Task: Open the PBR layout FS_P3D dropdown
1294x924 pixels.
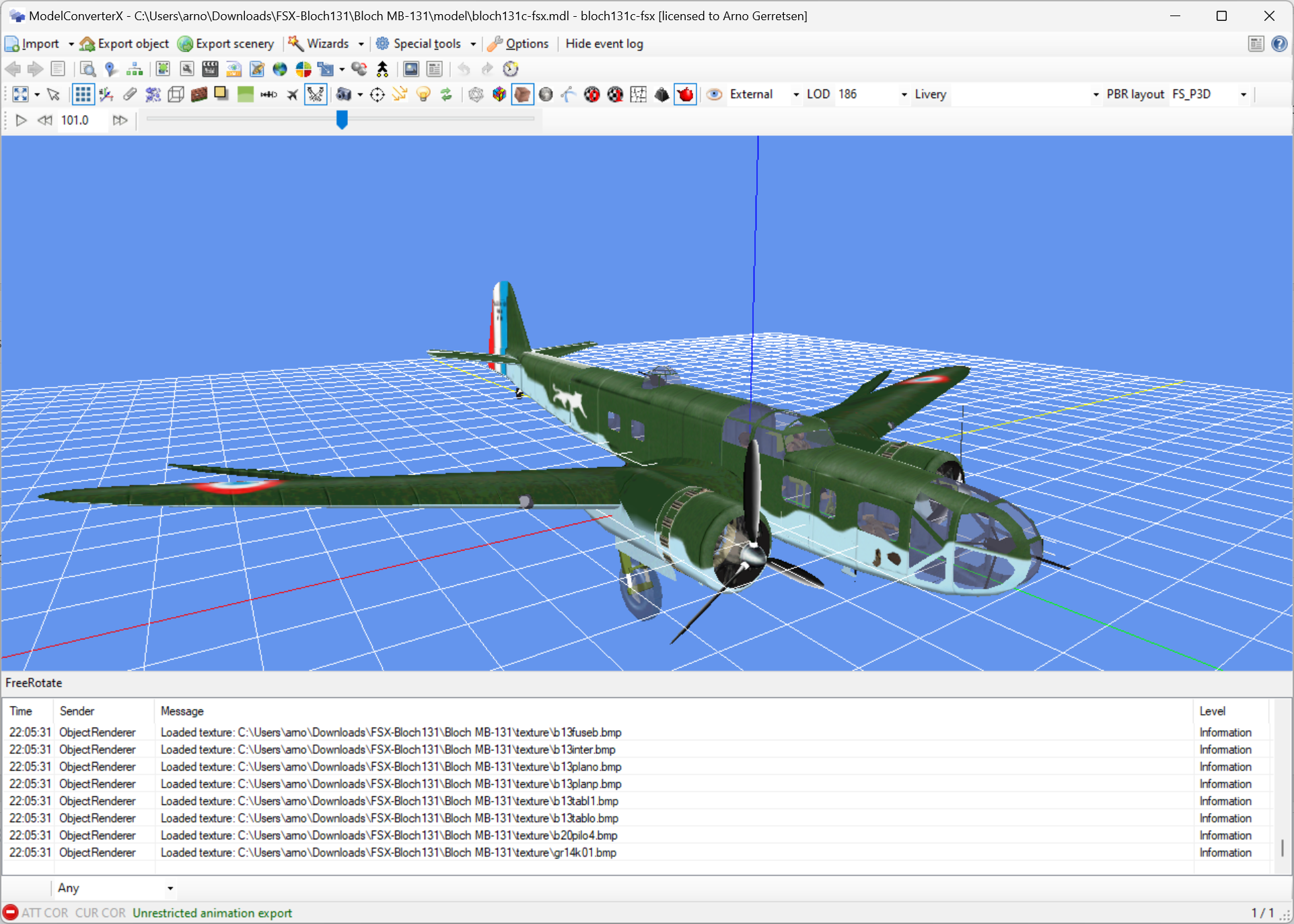Action: tap(1244, 94)
